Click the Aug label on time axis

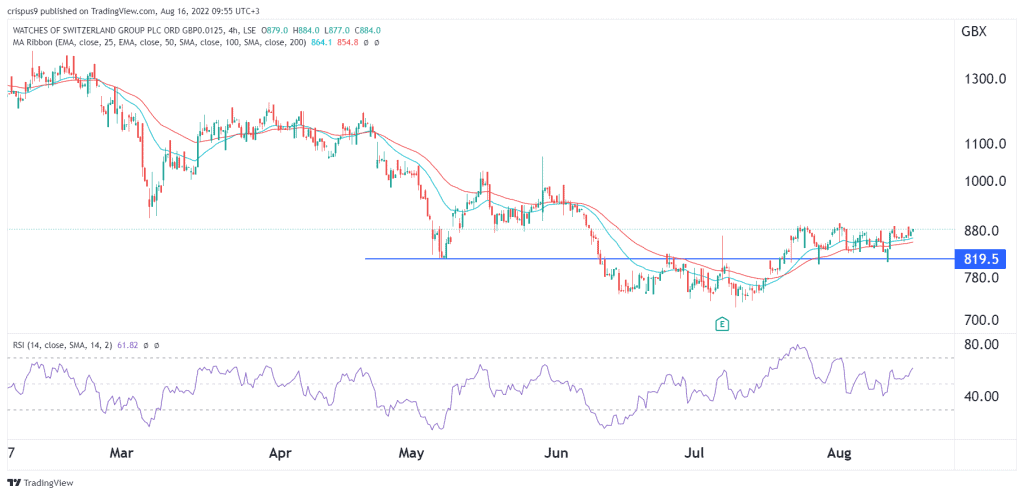(839, 453)
